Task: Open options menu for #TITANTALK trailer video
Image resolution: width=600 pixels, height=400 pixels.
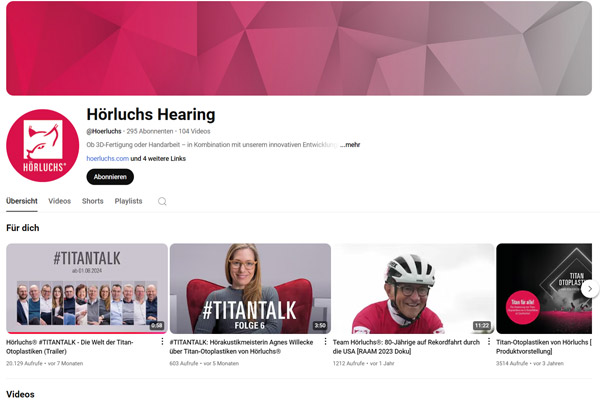Action: [162, 341]
